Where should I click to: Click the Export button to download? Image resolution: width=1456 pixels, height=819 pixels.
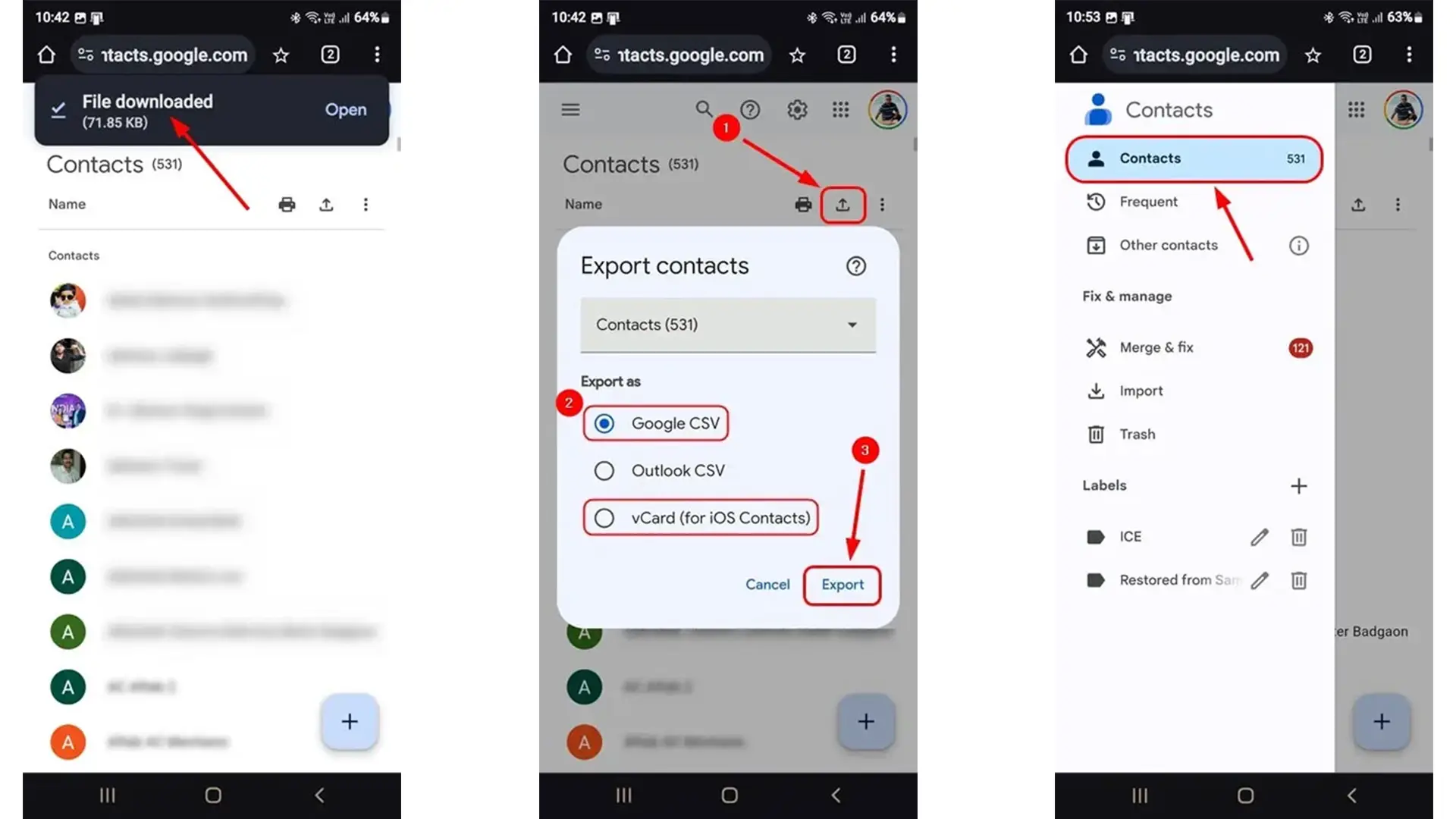click(x=842, y=584)
